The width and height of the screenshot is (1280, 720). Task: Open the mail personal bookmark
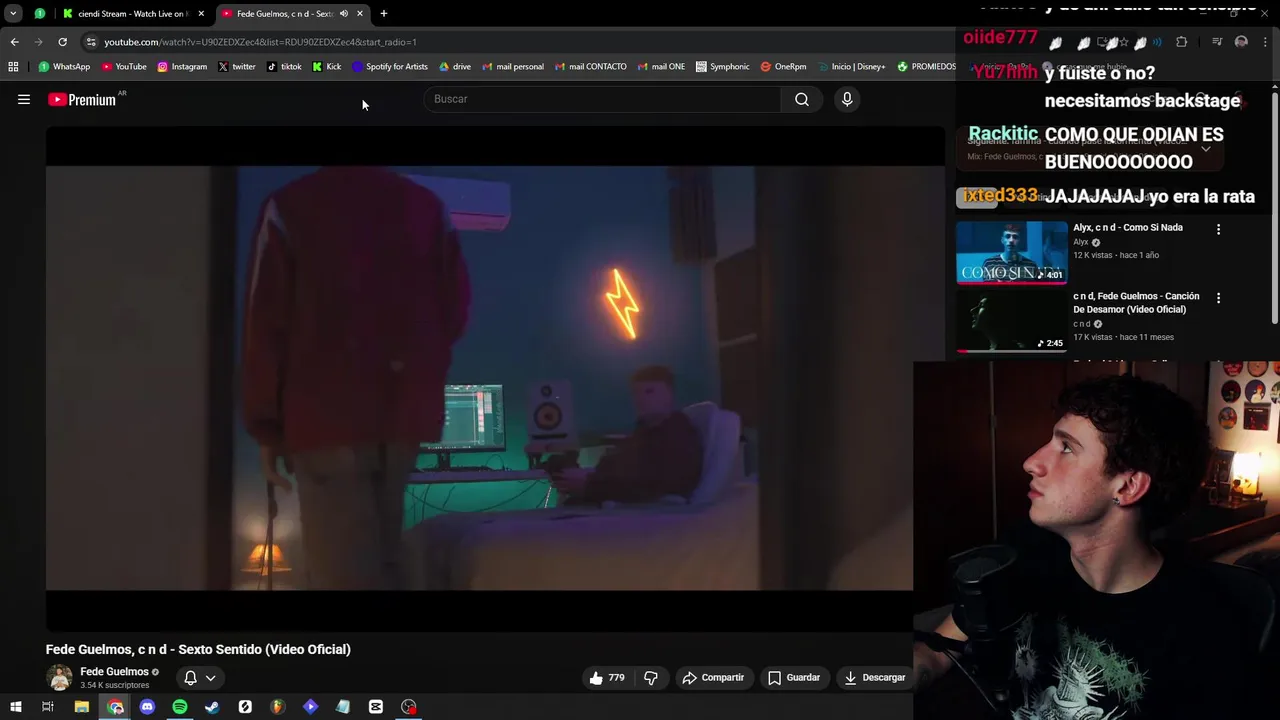pos(513,67)
